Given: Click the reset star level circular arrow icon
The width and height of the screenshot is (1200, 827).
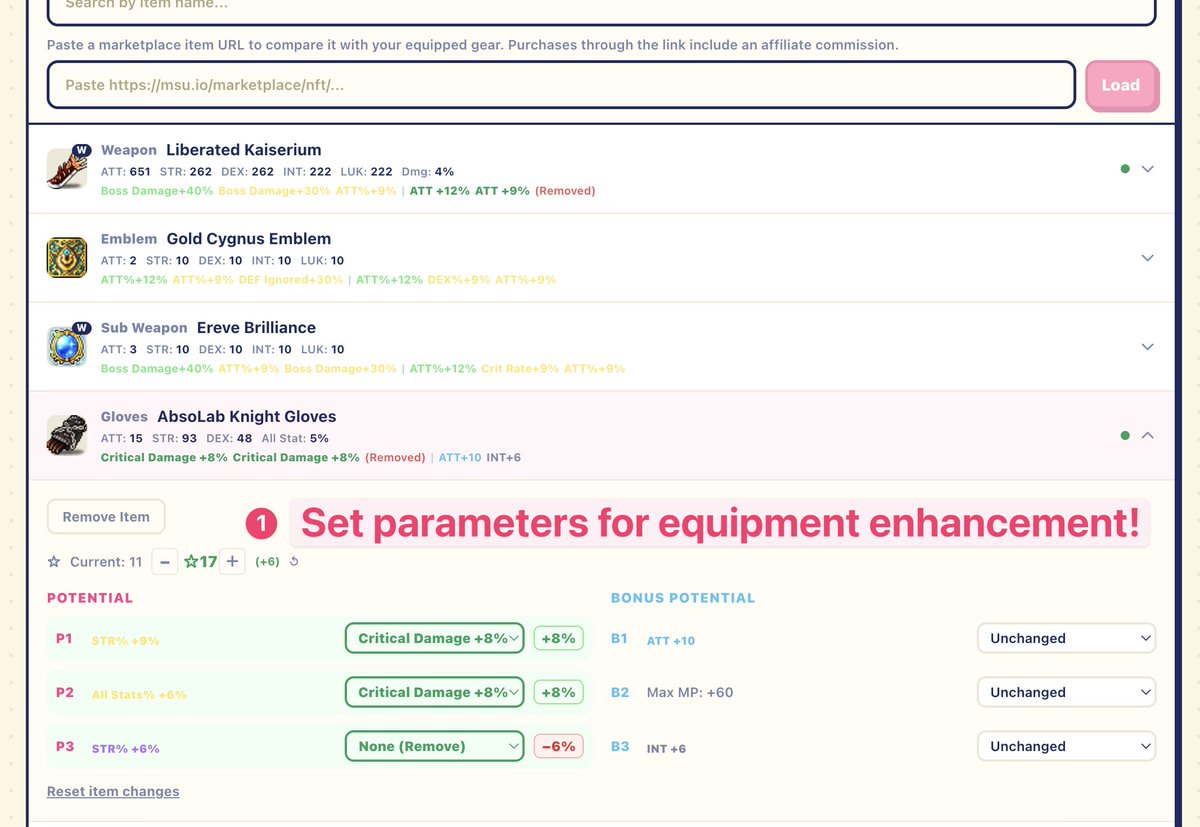Looking at the screenshot, I should coord(294,562).
